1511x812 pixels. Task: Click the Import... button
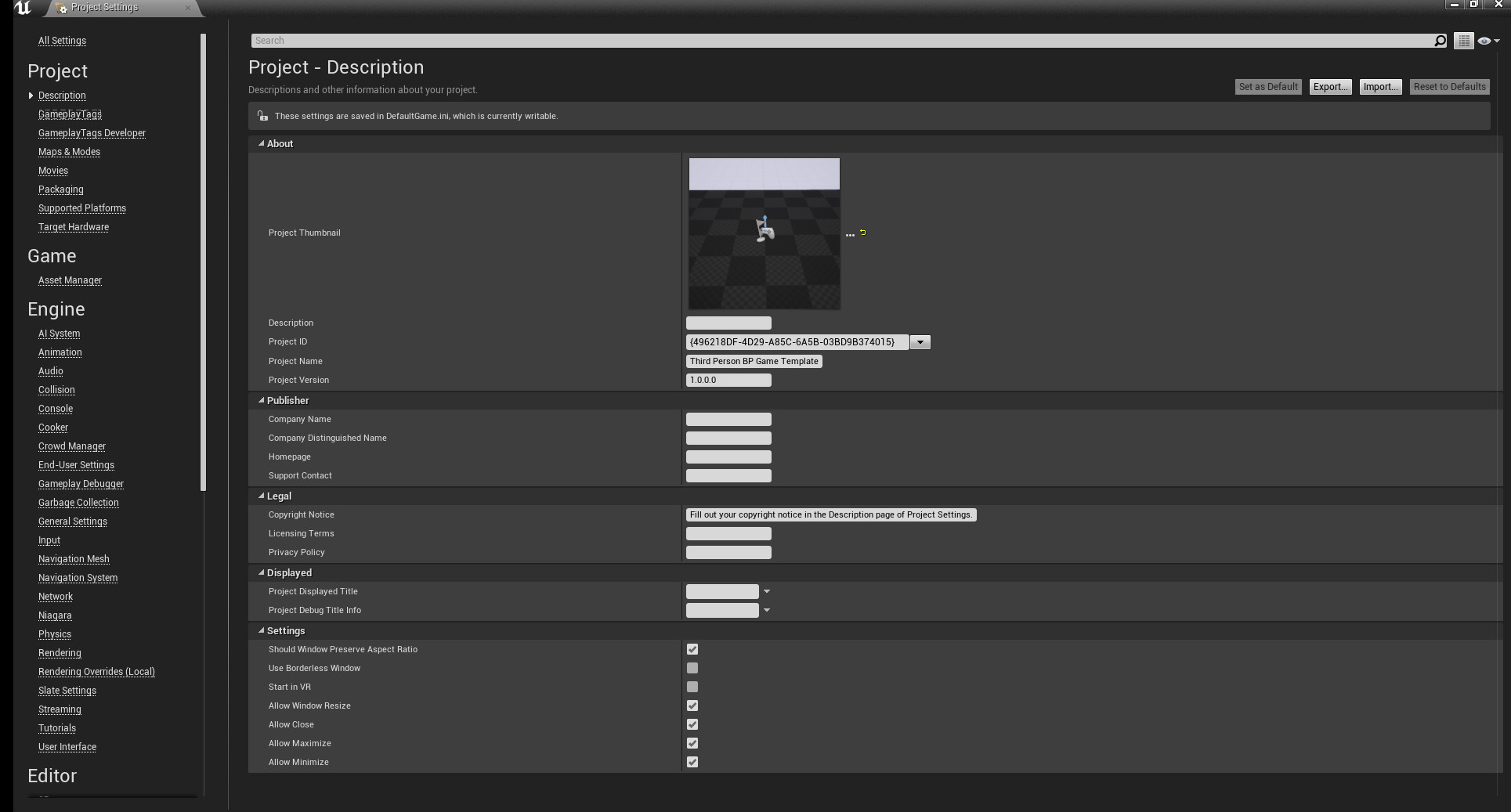[x=1380, y=87]
